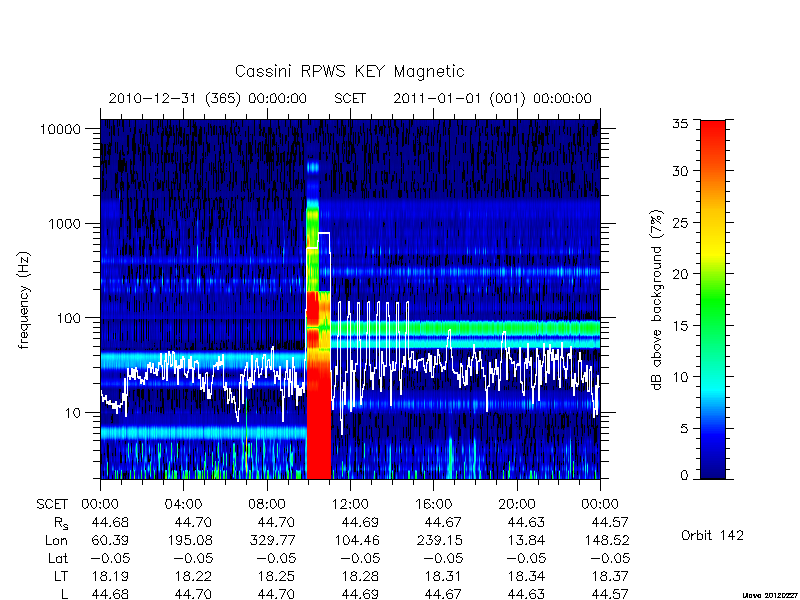800x600 pixels.
Task: Click the longitude value 104.46
Action: (357, 540)
